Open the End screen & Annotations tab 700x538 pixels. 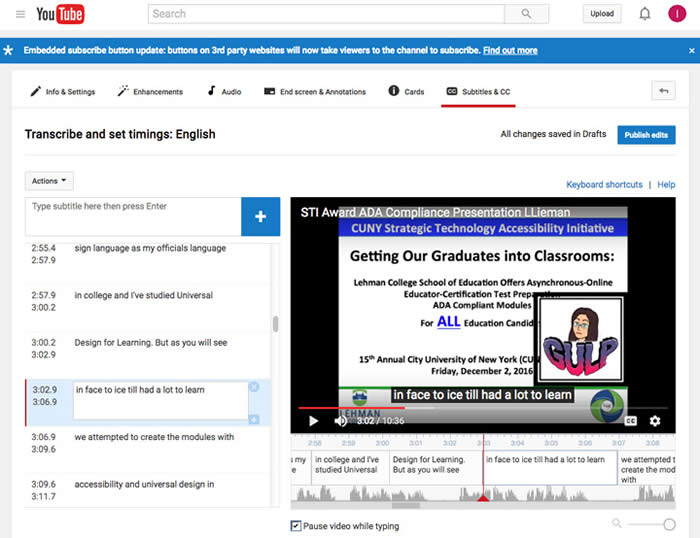(315, 92)
